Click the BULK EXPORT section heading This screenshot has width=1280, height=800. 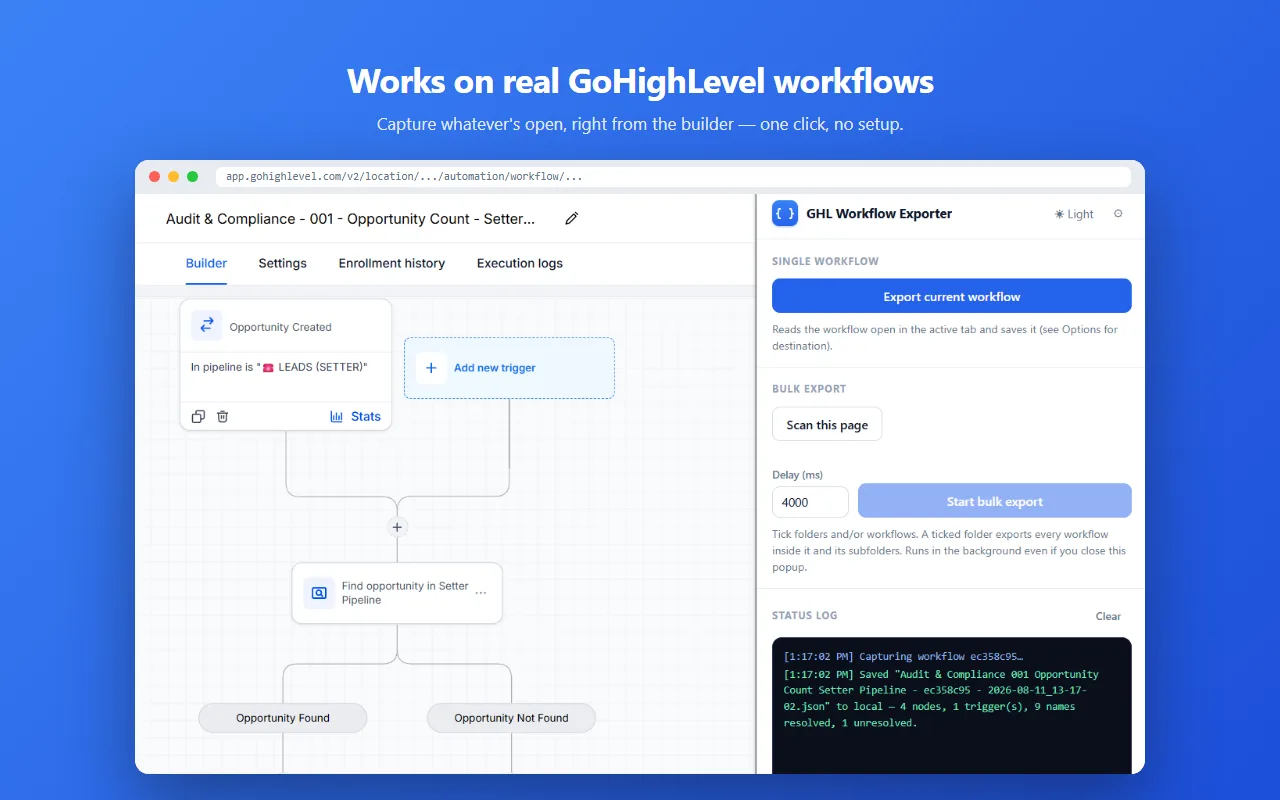pyautogui.click(x=809, y=389)
